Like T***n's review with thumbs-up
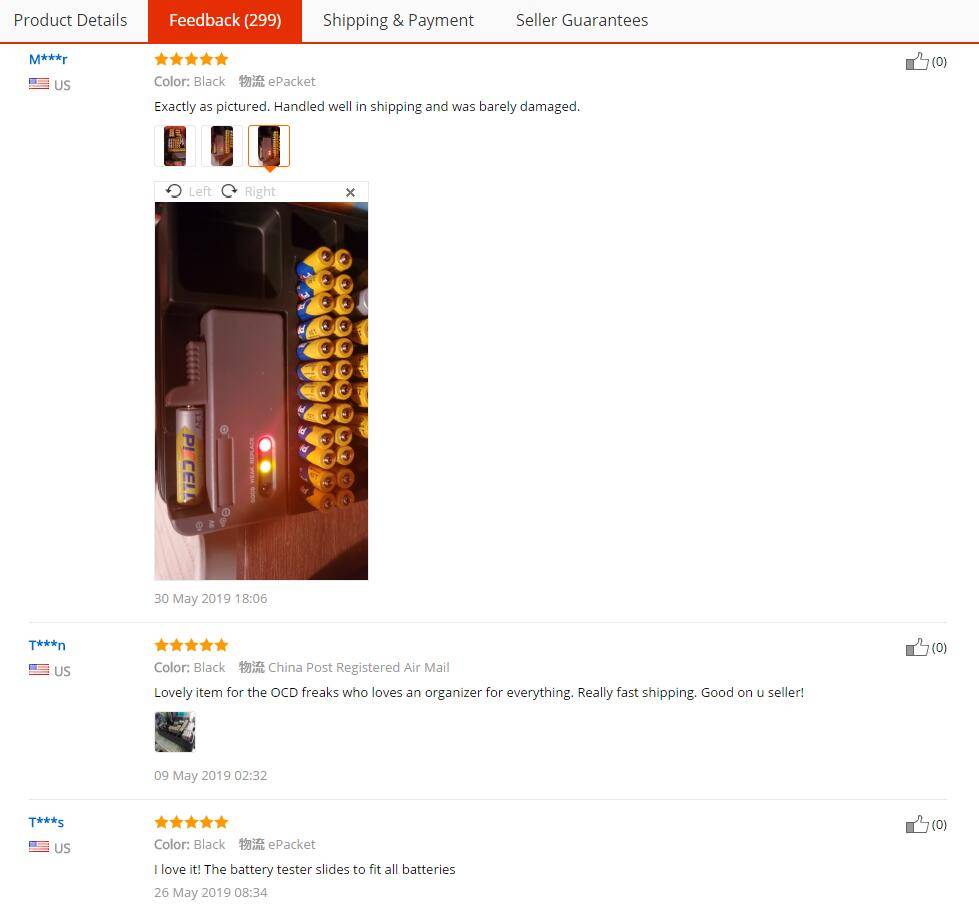This screenshot has height=910, width=979. (x=917, y=647)
